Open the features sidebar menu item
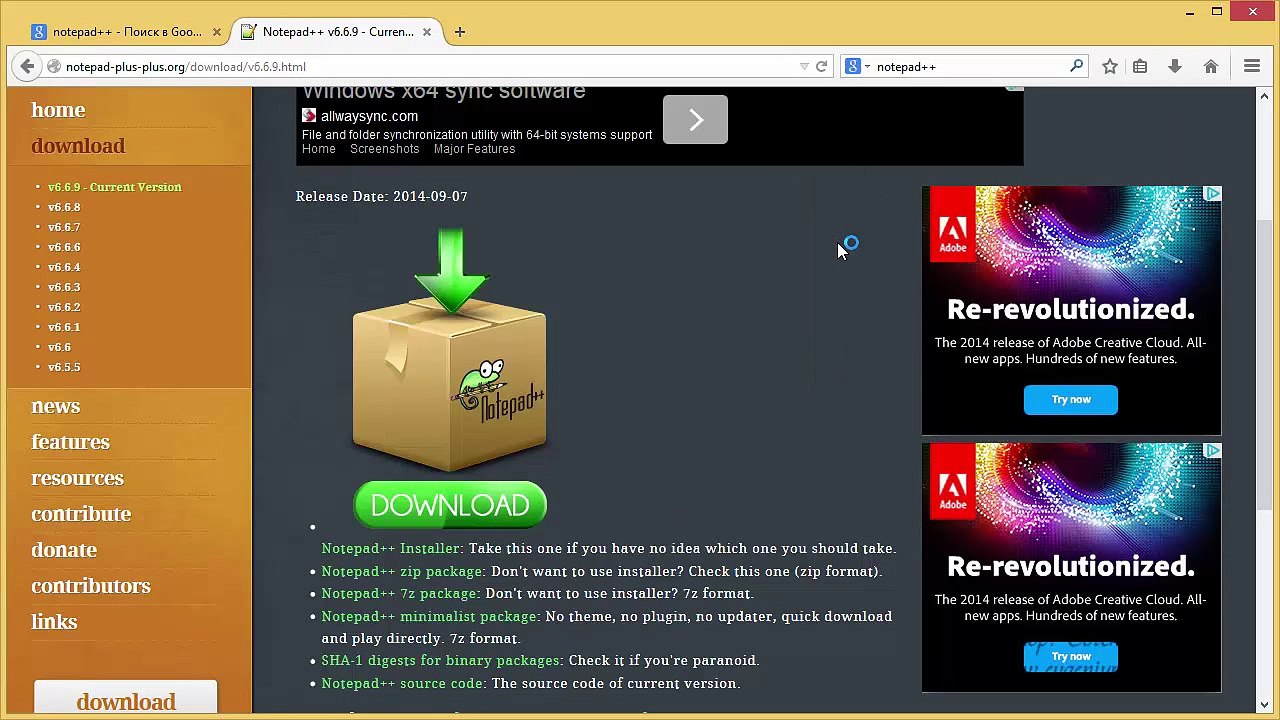The height and width of the screenshot is (720, 1280). tap(70, 442)
